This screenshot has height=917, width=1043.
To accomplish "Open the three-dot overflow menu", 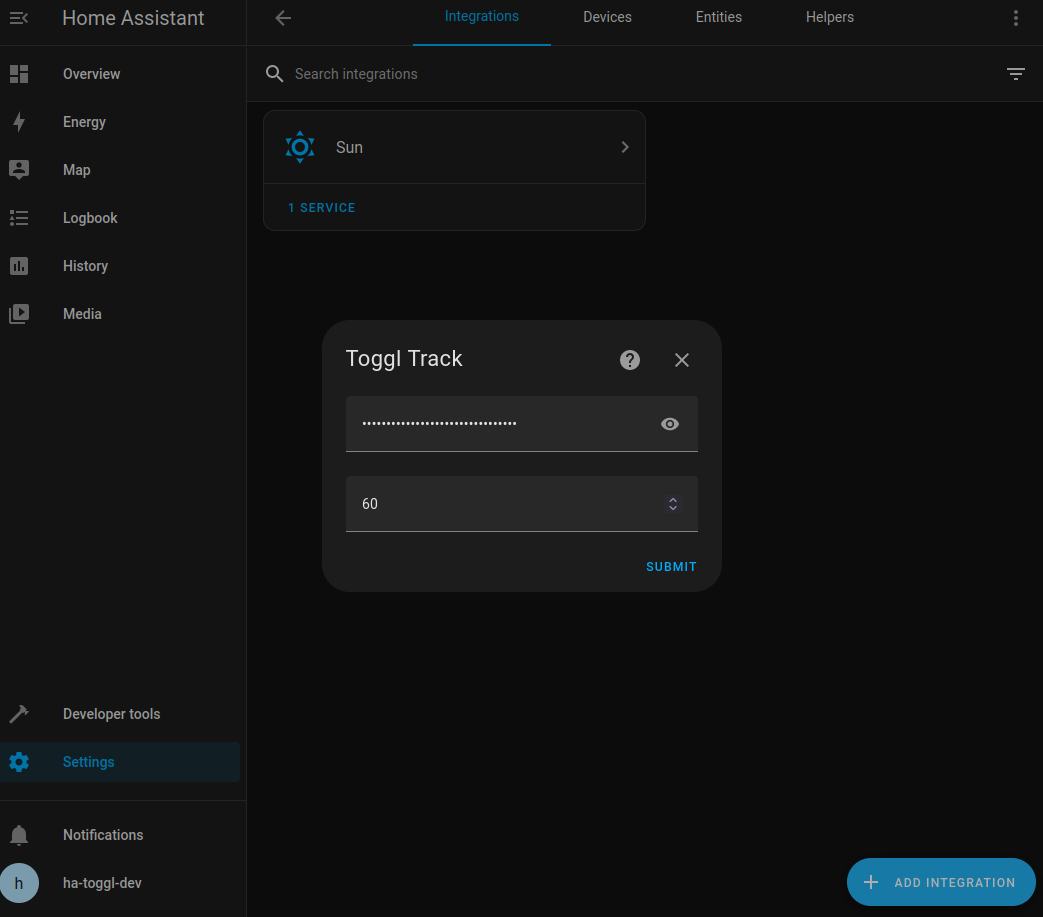I will (1016, 18).
